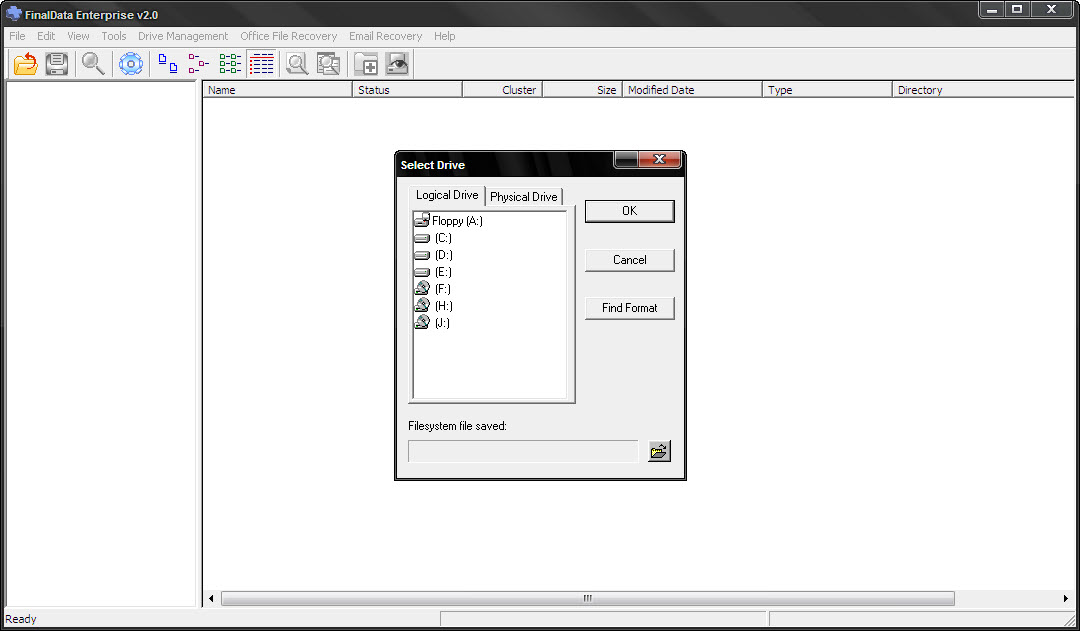Click the browse folder icon for filesystem file
Image resolution: width=1080 pixels, height=631 pixels.
[659, 451]
